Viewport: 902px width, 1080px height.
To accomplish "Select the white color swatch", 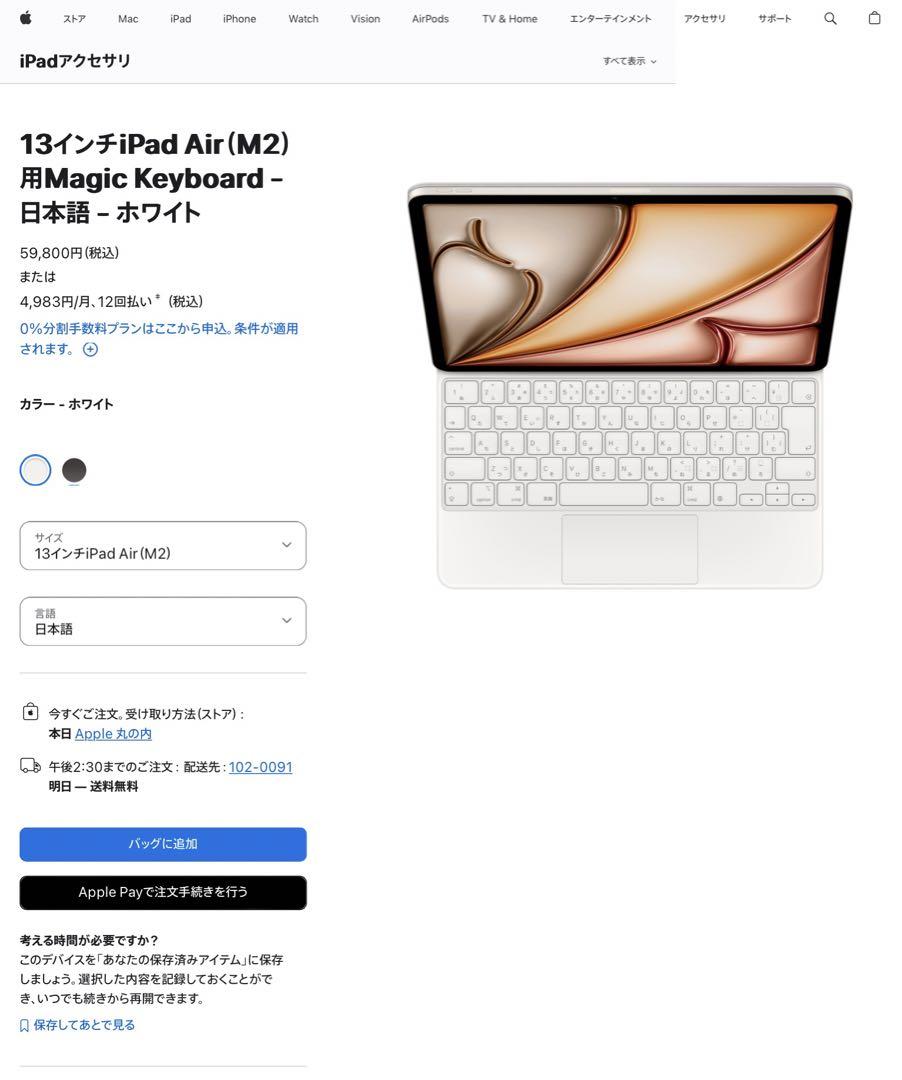I will click(35, 470).
